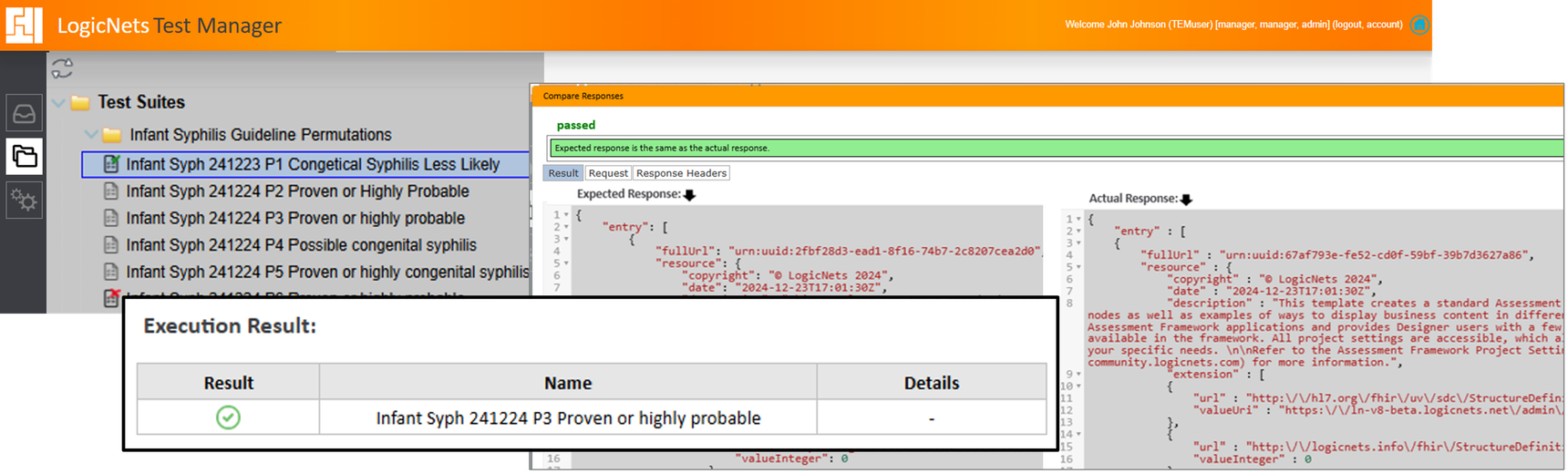The image size is (1568, 474).
Task: Select the Result tab
Action: click(x=562, y=173)
